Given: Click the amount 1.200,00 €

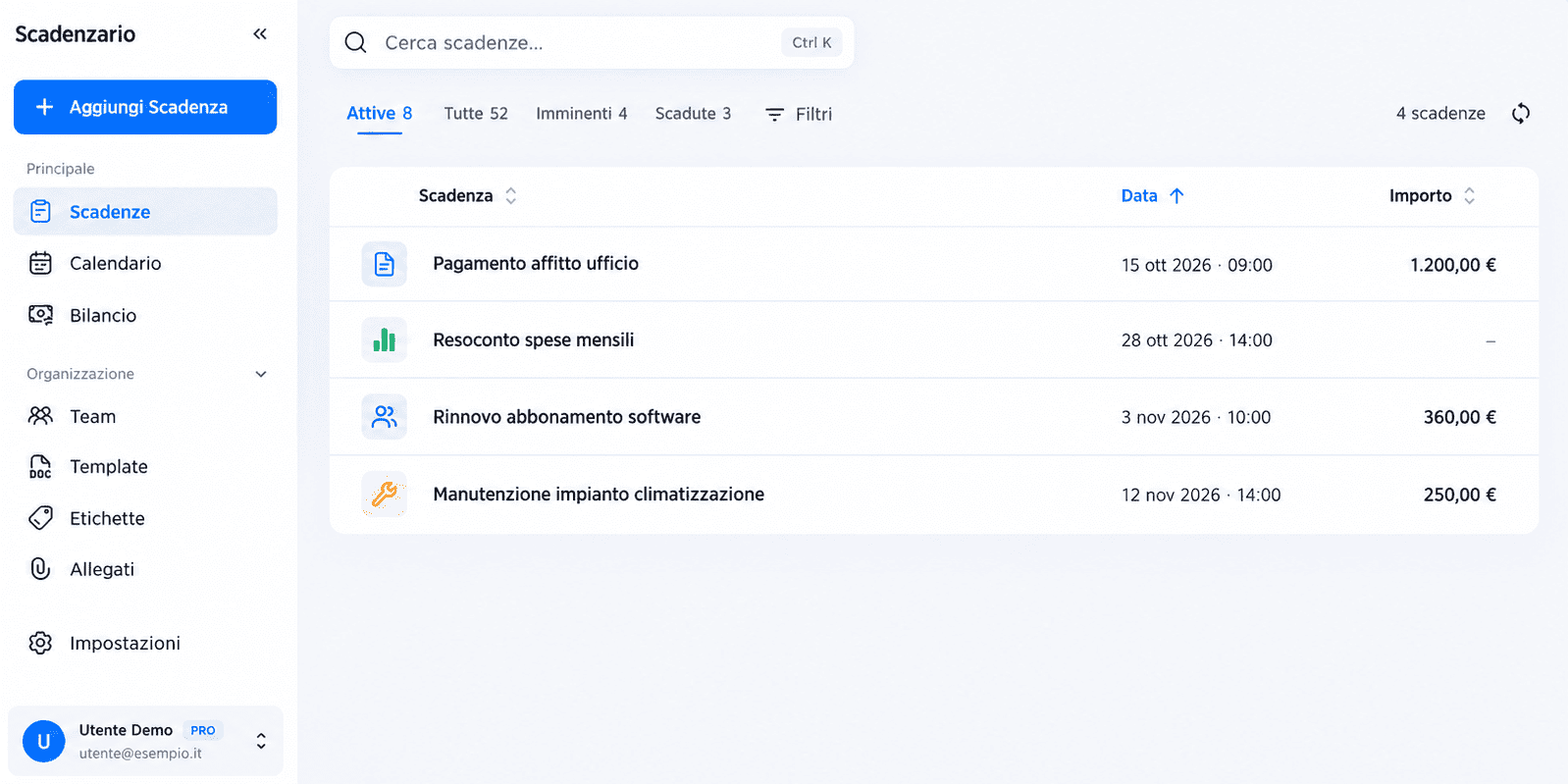Looking at the screenshot, I should click(x=1453, y=265).
